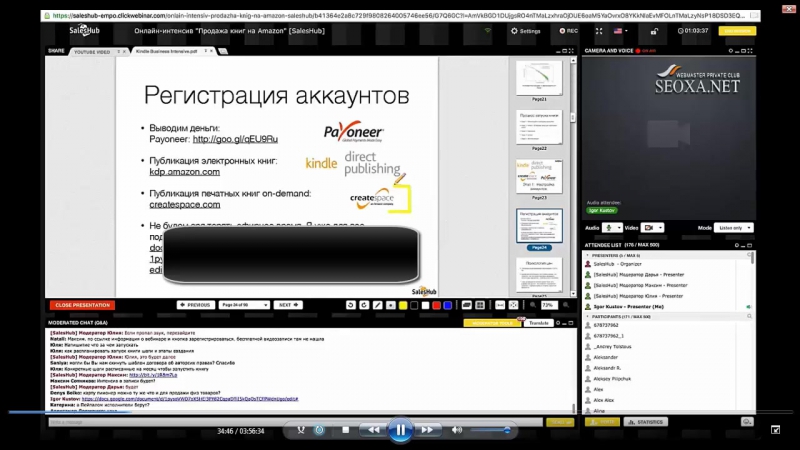Open the kdp.amazon.com link on slide

point(185,172)
